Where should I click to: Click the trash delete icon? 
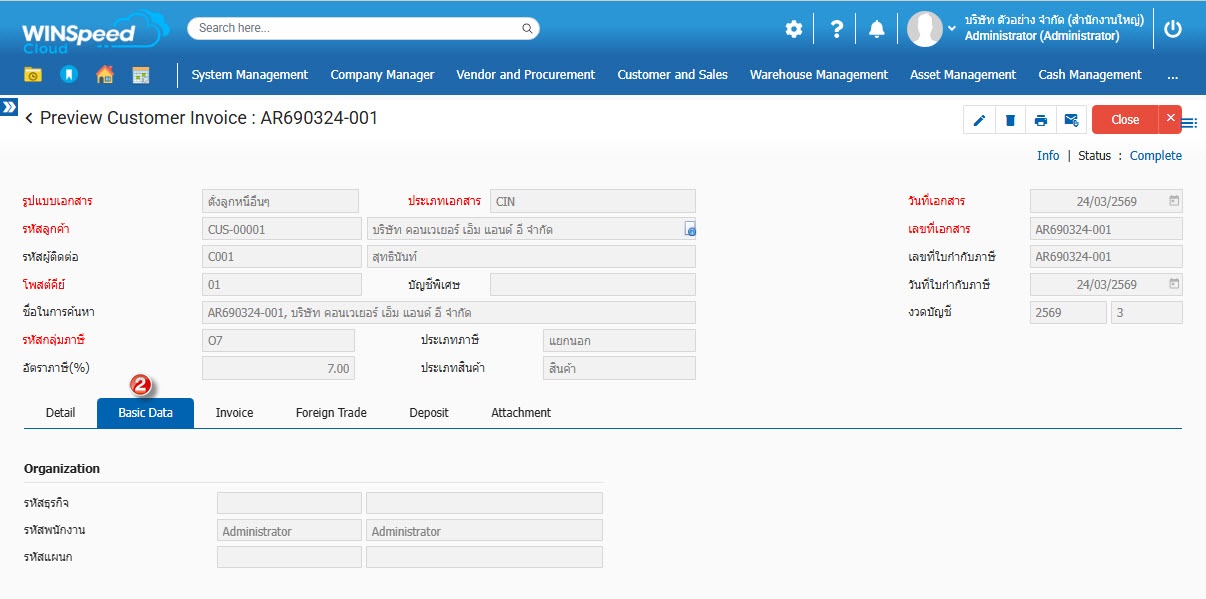[x=1010, y=120]
